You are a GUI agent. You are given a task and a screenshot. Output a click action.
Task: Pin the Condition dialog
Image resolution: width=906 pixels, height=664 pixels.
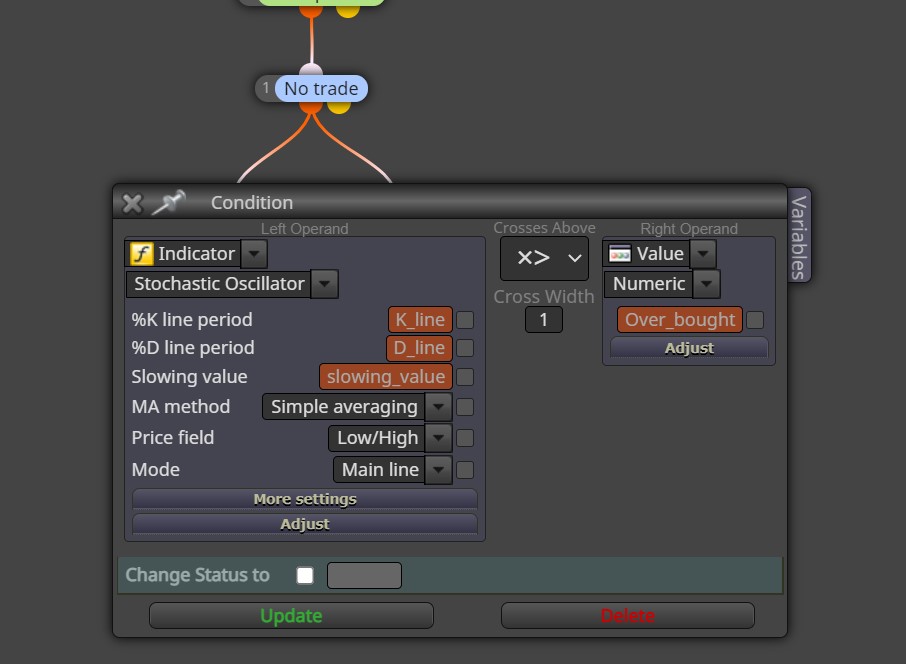click(168, 202)
